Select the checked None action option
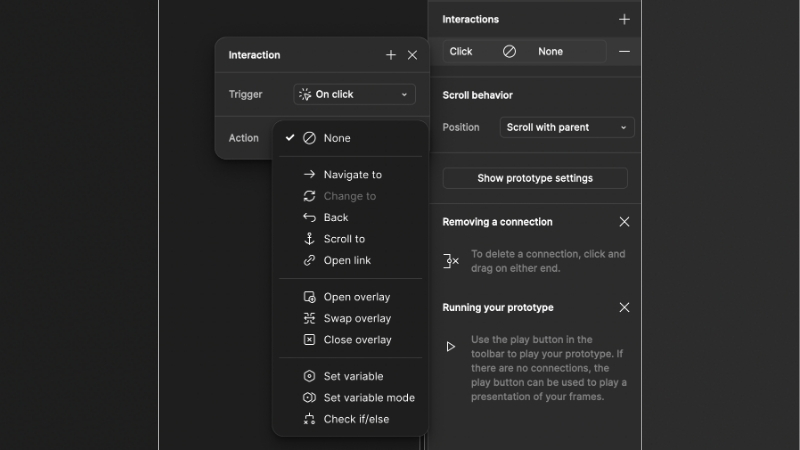Image resolution: width=800 pixels, height=450 pixels. (x=337, y=138)
